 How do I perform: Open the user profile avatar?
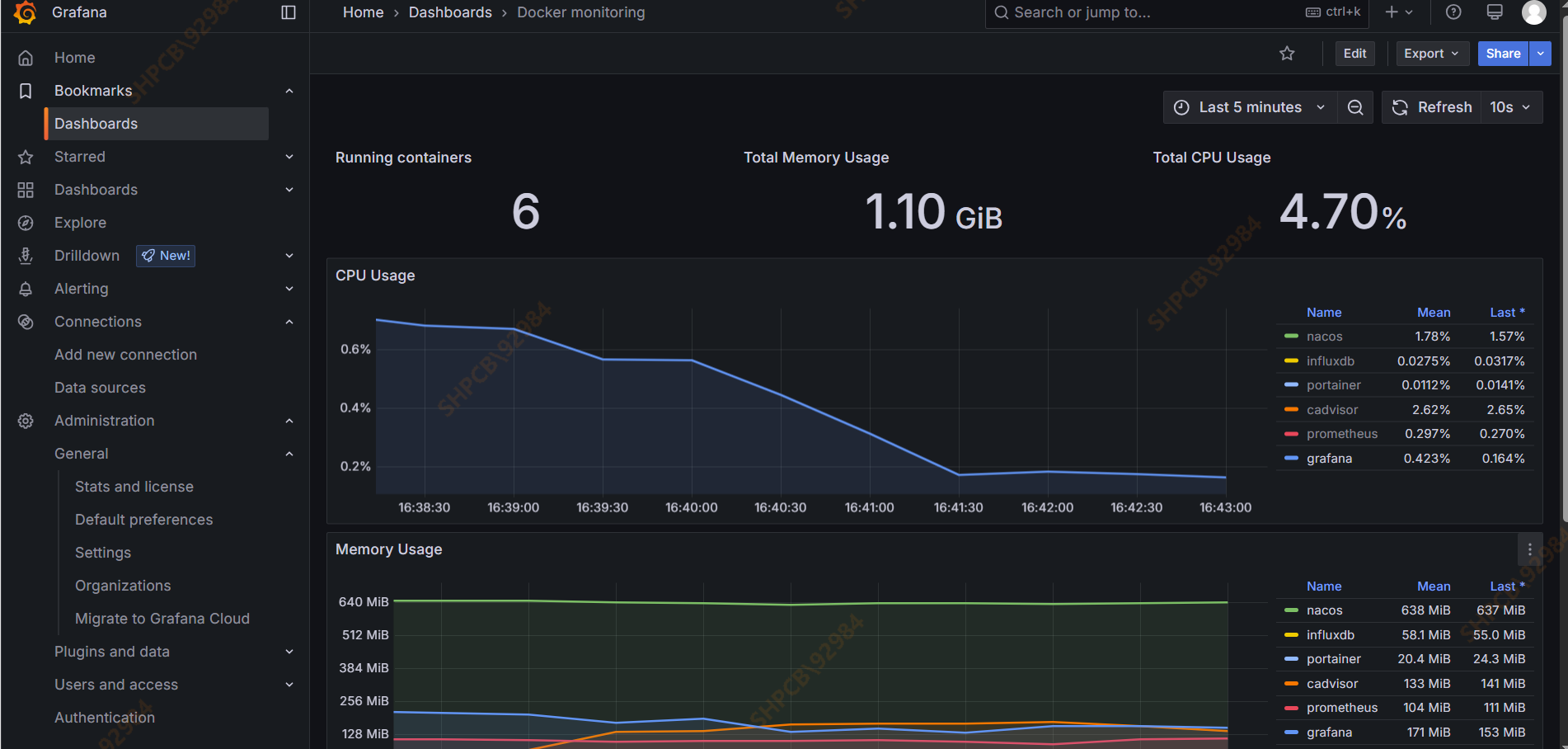click(1534, 12)
